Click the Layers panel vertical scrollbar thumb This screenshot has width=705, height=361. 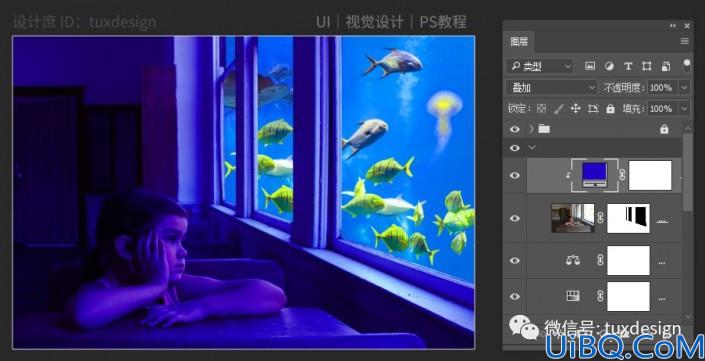687,172
